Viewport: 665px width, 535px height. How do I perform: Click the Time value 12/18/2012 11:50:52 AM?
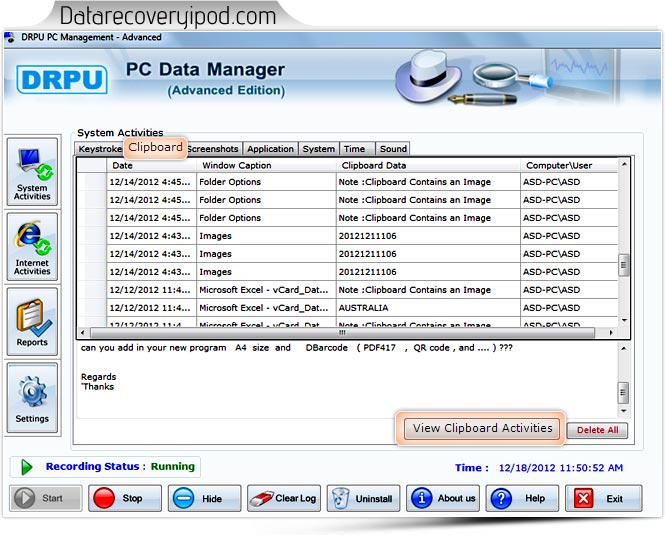pos(561,468)
